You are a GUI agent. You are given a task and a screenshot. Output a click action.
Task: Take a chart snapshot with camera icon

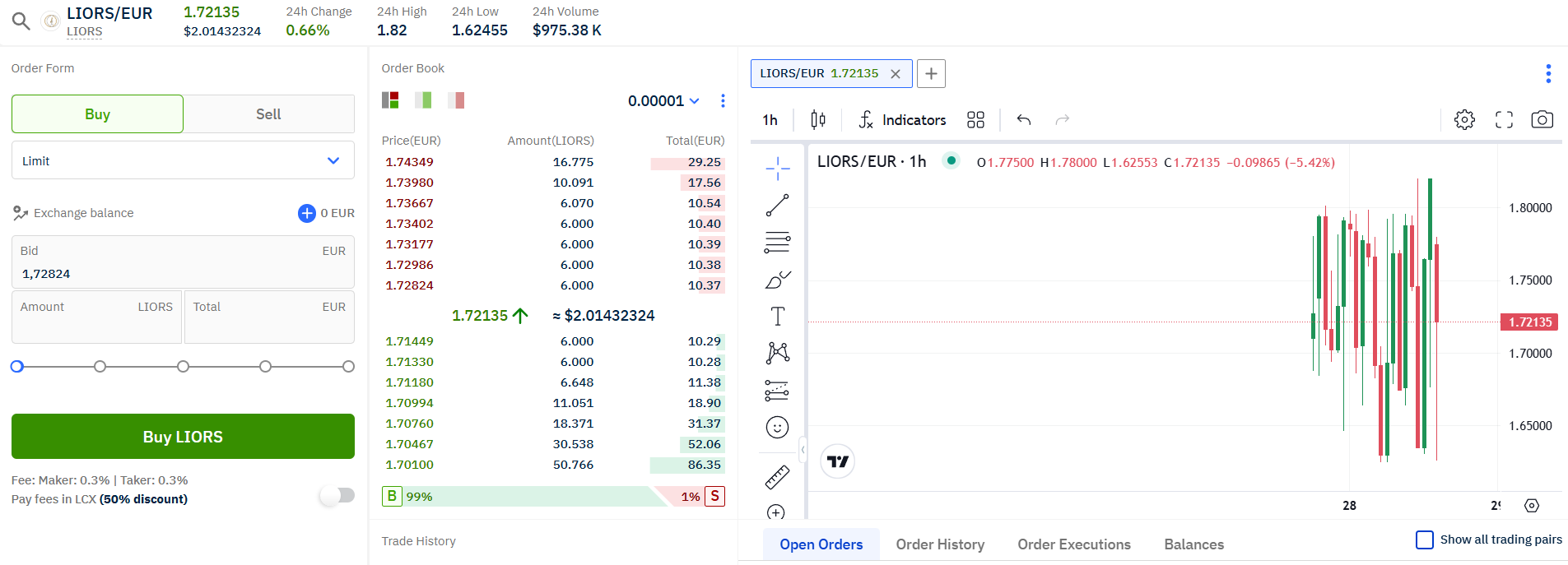coord(1542,120)
